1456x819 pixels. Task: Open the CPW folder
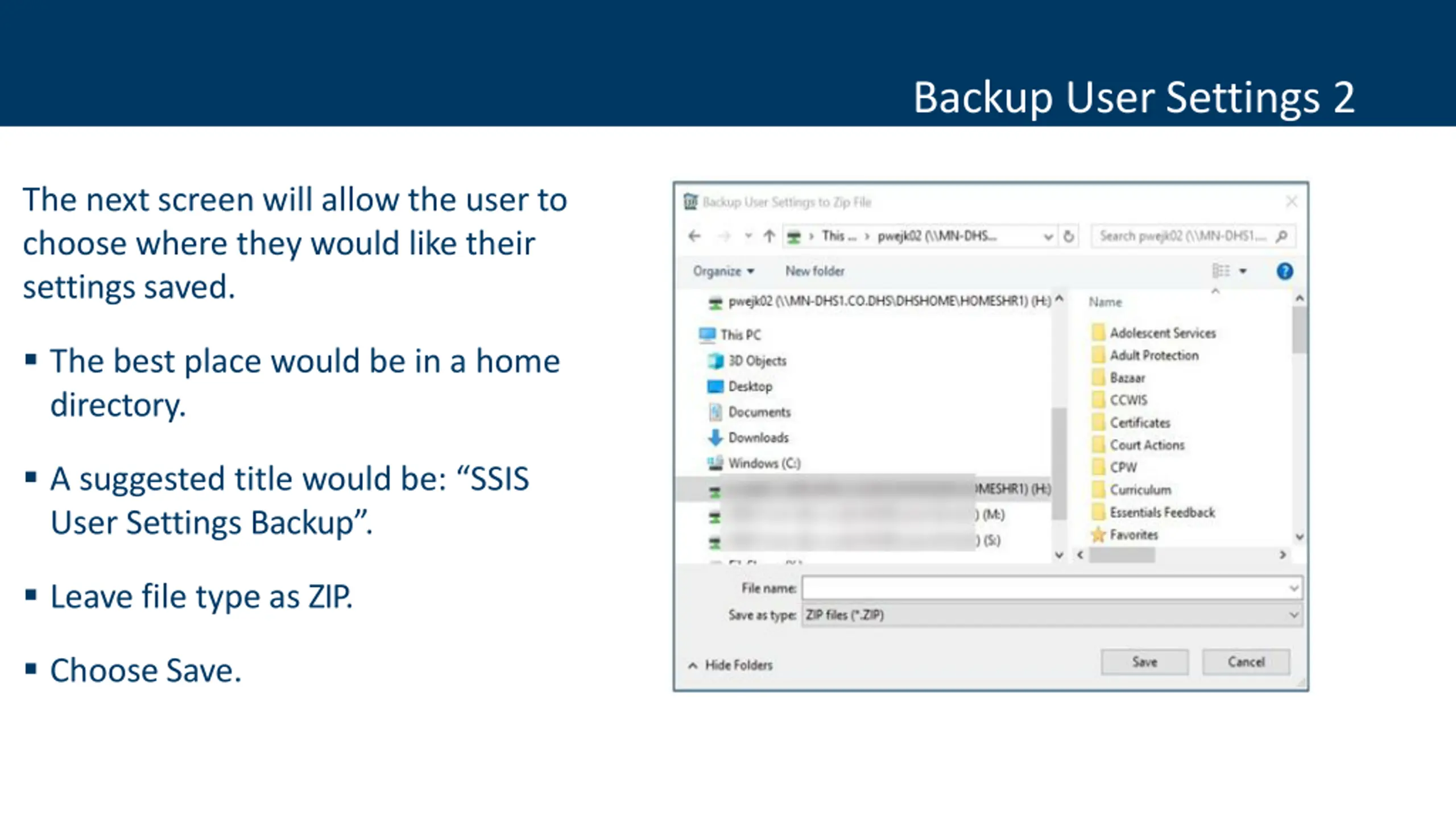1114,467
